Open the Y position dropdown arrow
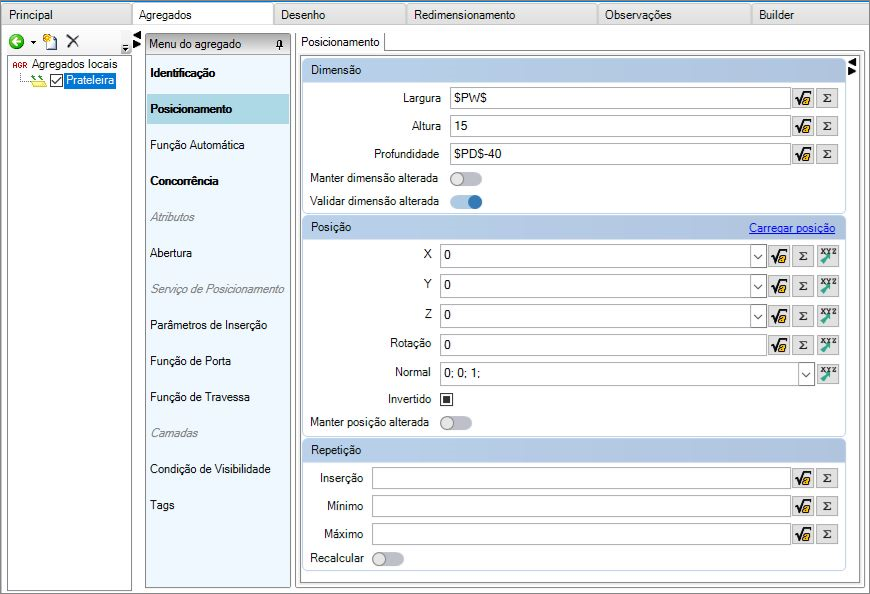Viewport: 870px width, 594px height. pos(758,286)
